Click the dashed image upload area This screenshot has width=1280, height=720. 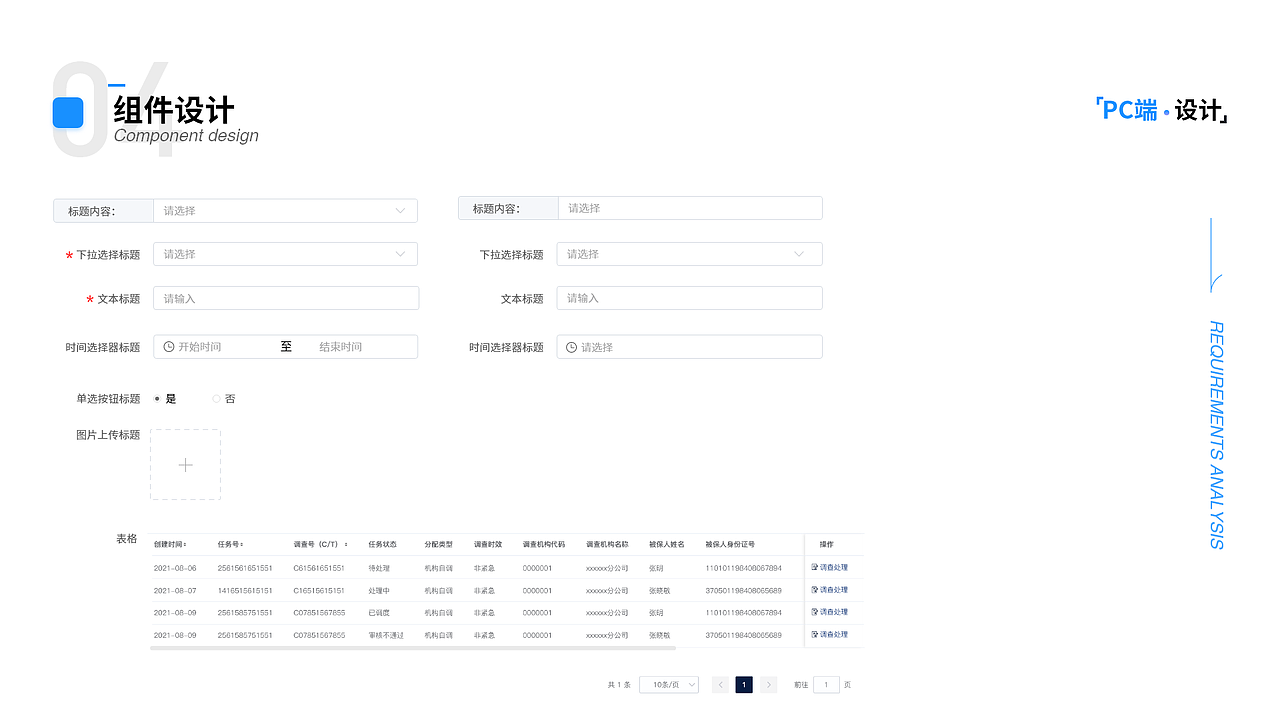(x=185, y=465)
